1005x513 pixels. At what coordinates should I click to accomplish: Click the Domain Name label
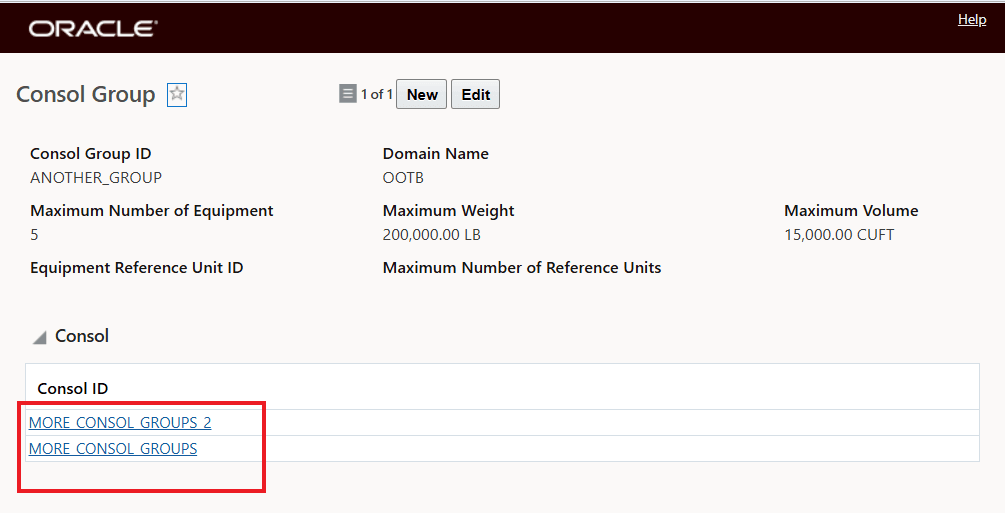pyautogui.click(x=436, y=154)
